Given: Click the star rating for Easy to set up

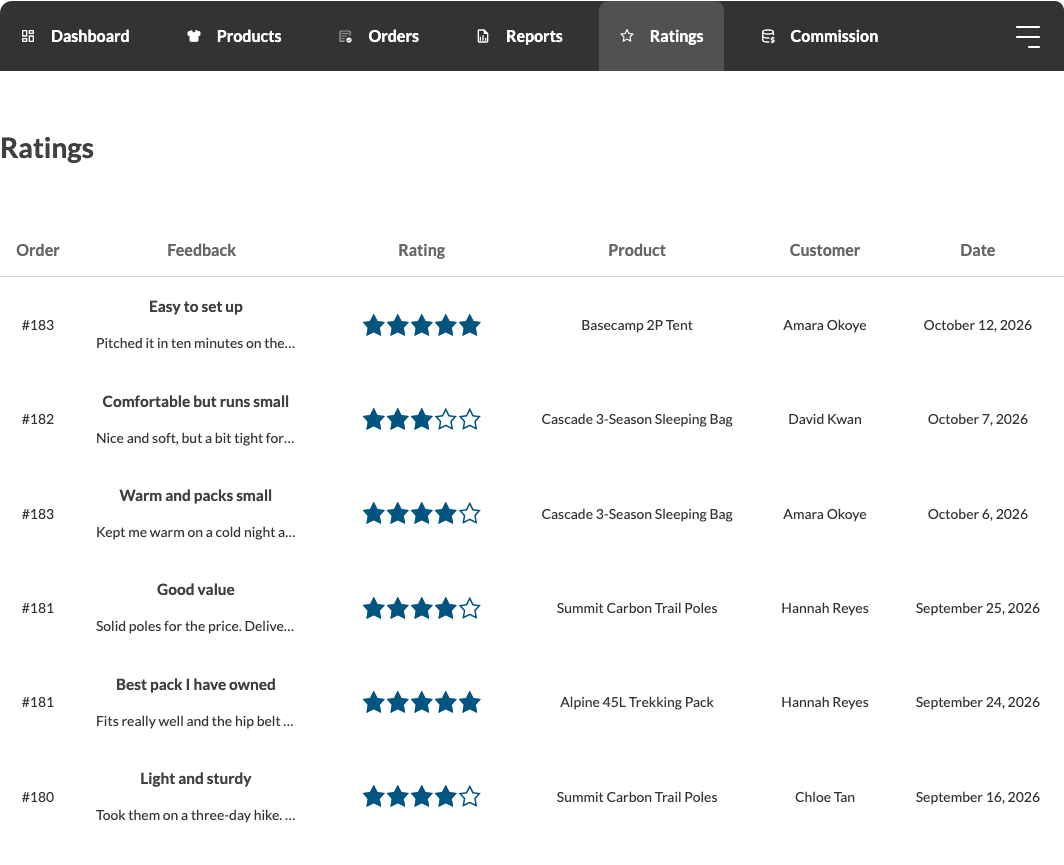Looking at the screenshot, I should click(421, 326).
